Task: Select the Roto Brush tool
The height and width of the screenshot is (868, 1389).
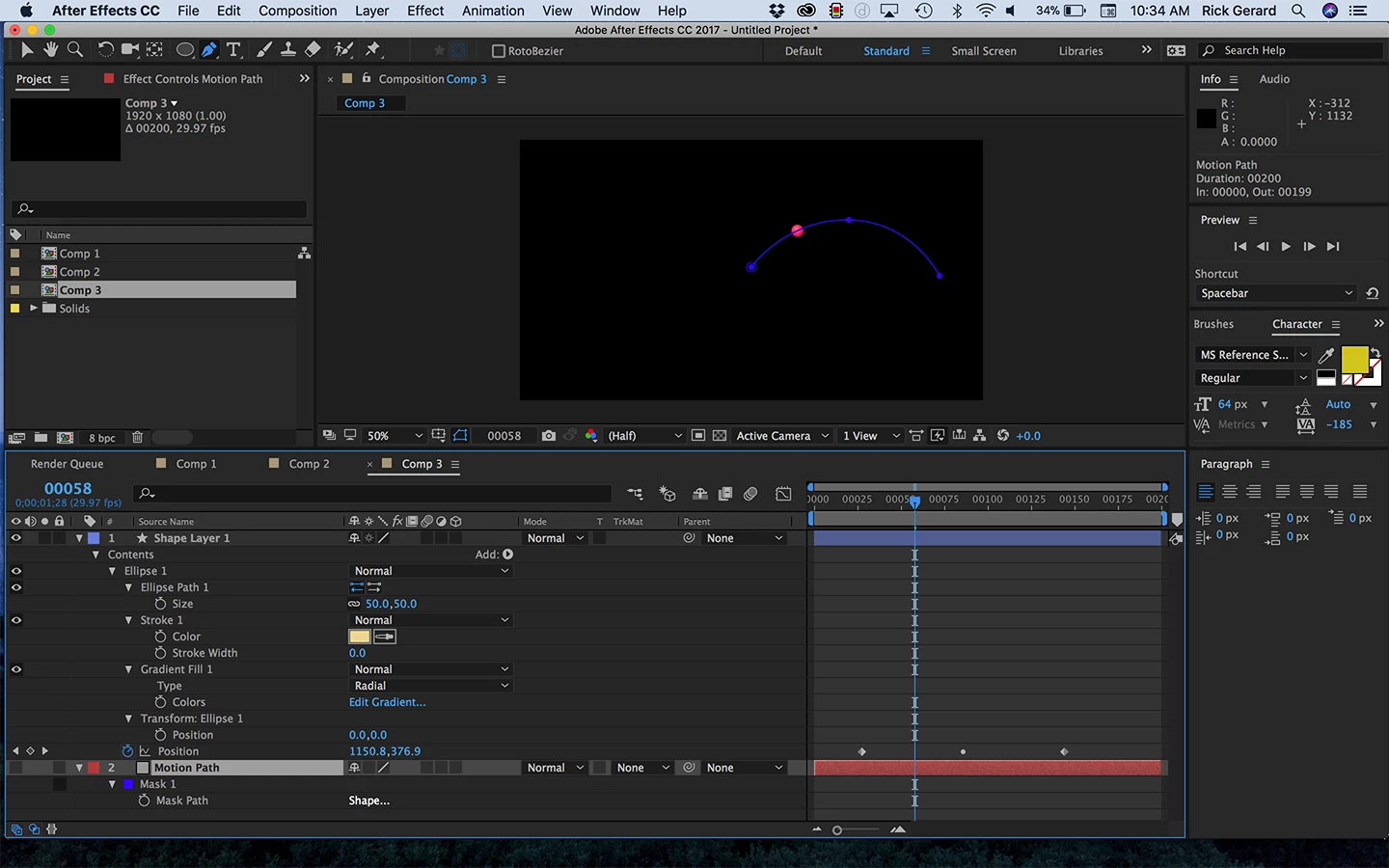Action: click(x=342, y=50)
